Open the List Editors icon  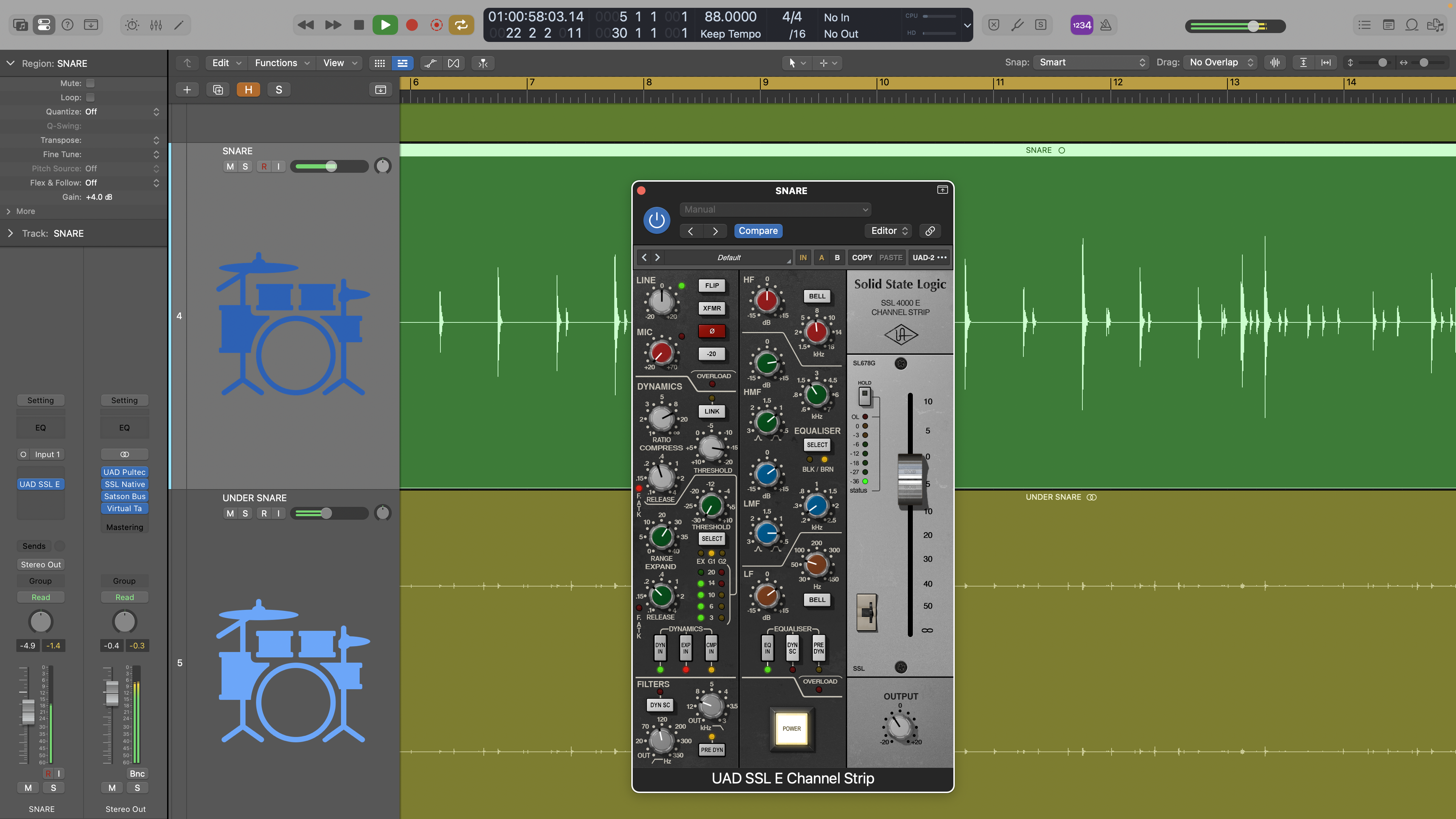coord(1364,25)
